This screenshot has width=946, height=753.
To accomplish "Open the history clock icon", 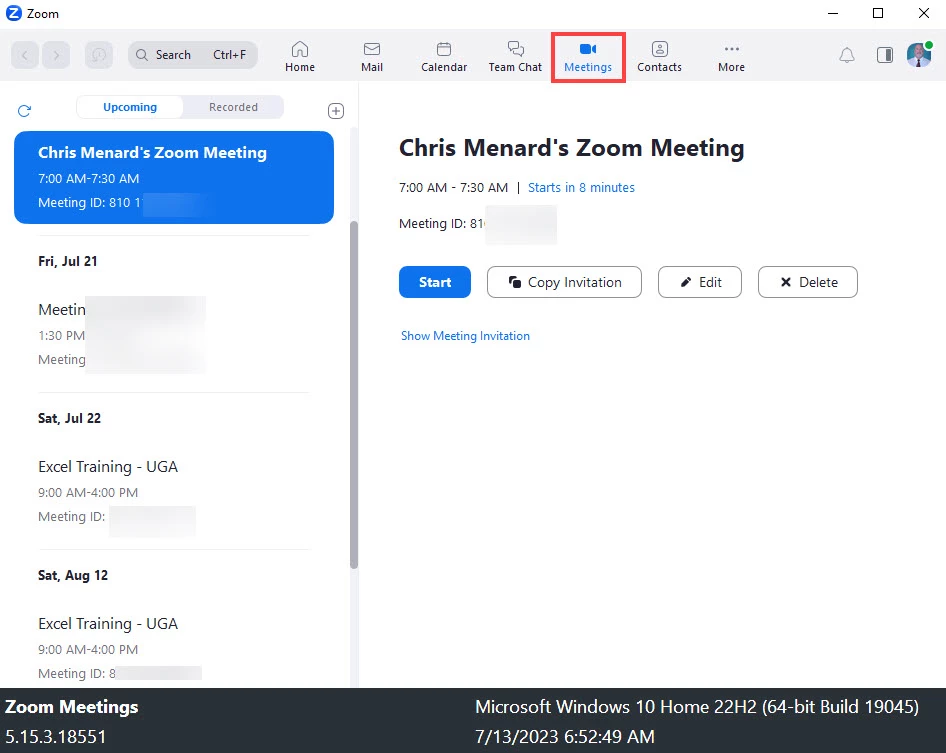I will point(99,55).
